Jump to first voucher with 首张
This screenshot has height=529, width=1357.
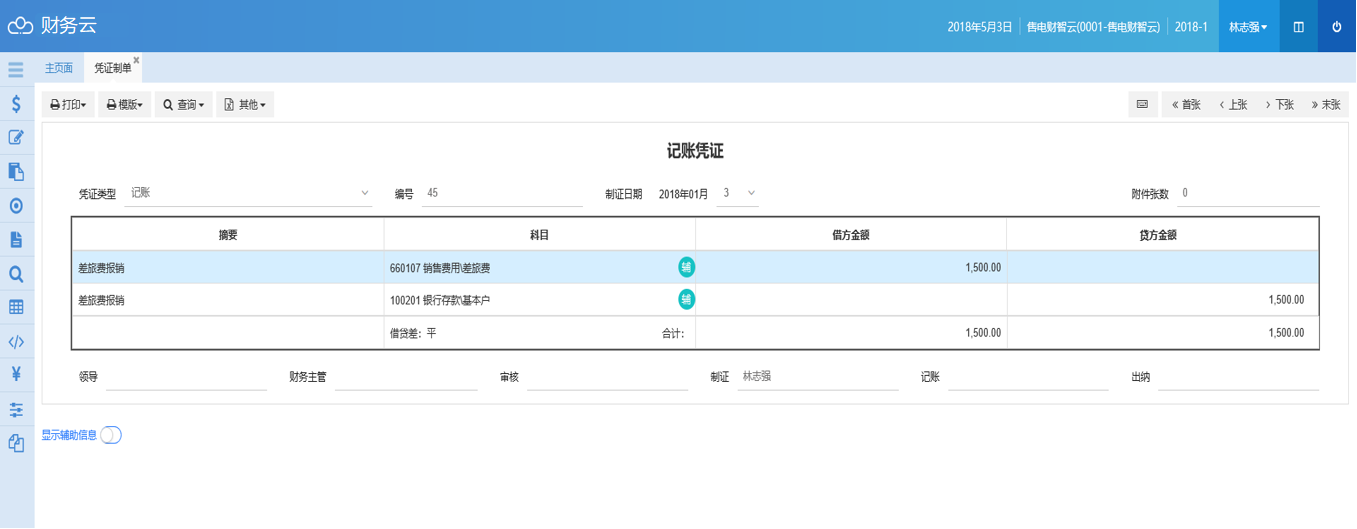tap(1186, 104)
